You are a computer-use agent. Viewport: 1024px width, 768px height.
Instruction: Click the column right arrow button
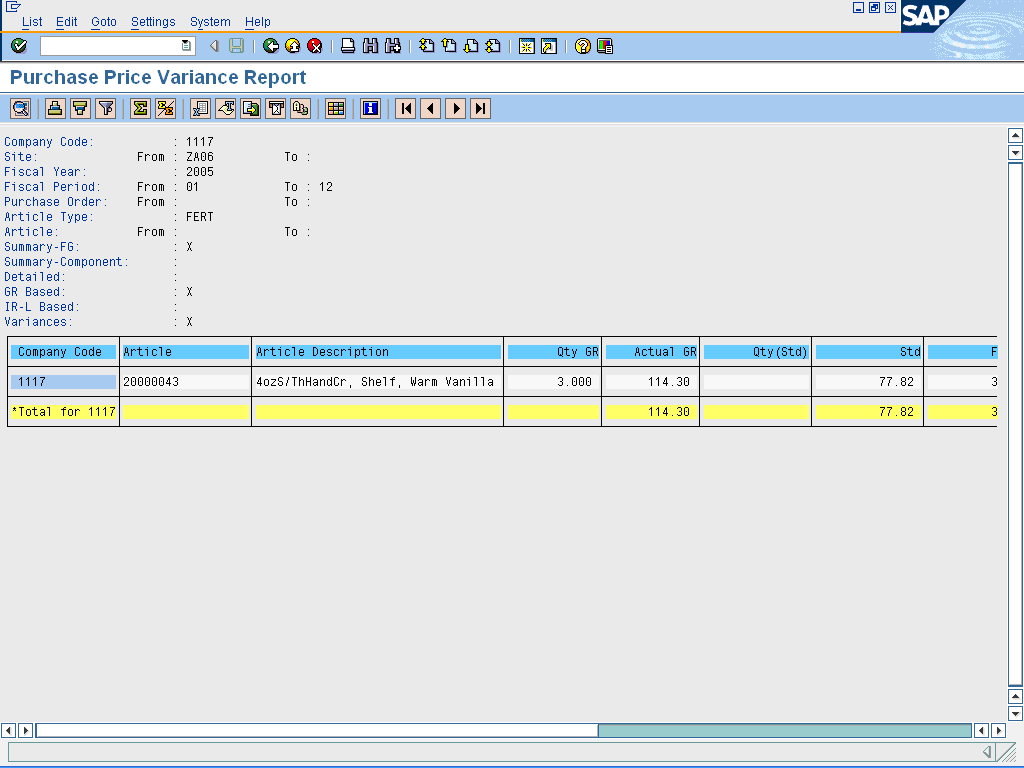click(x=456, y=108)
